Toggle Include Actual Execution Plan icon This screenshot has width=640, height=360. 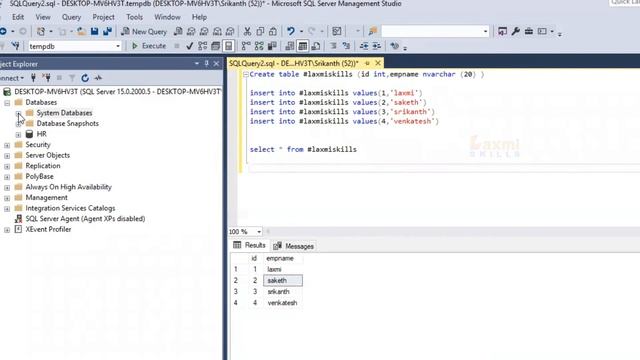(x=246, y=46)
